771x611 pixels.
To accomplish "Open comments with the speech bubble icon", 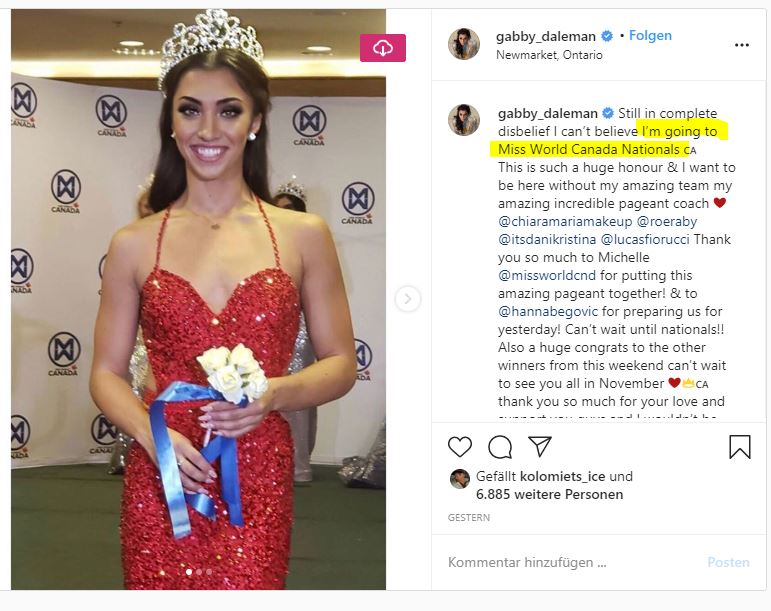I will point(500,447).
